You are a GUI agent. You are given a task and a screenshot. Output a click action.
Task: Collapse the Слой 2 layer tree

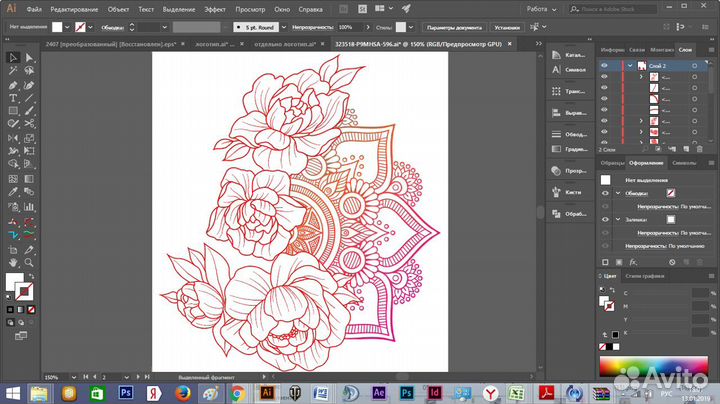[x=629, y=65]
